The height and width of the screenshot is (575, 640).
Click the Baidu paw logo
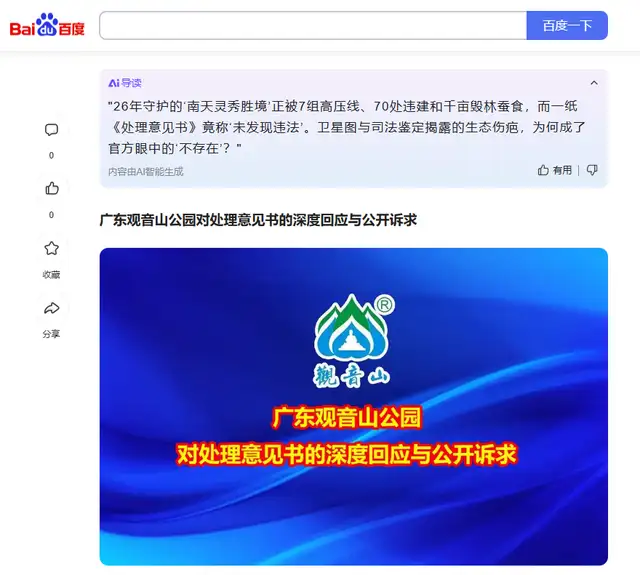47,25
